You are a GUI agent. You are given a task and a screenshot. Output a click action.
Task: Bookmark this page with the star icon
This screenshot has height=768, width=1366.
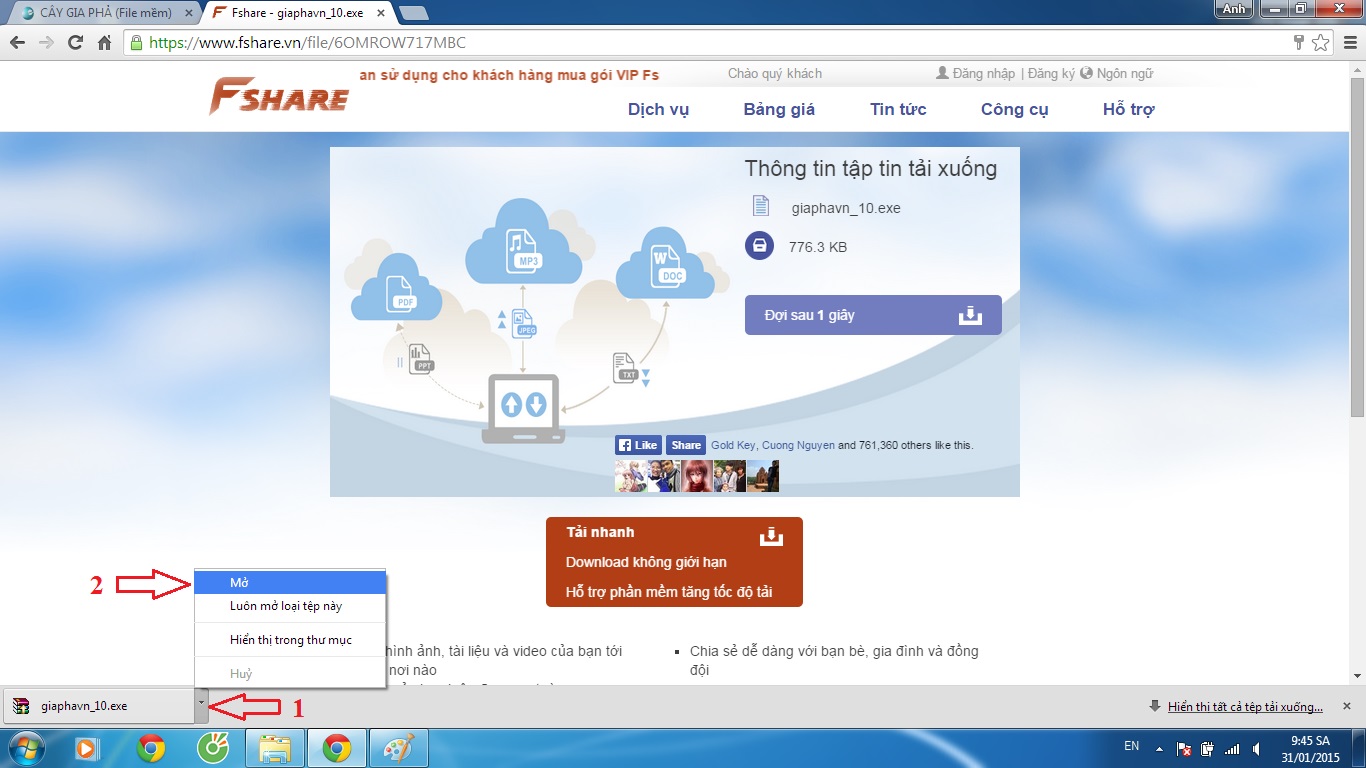click(x=1320, y=43)
